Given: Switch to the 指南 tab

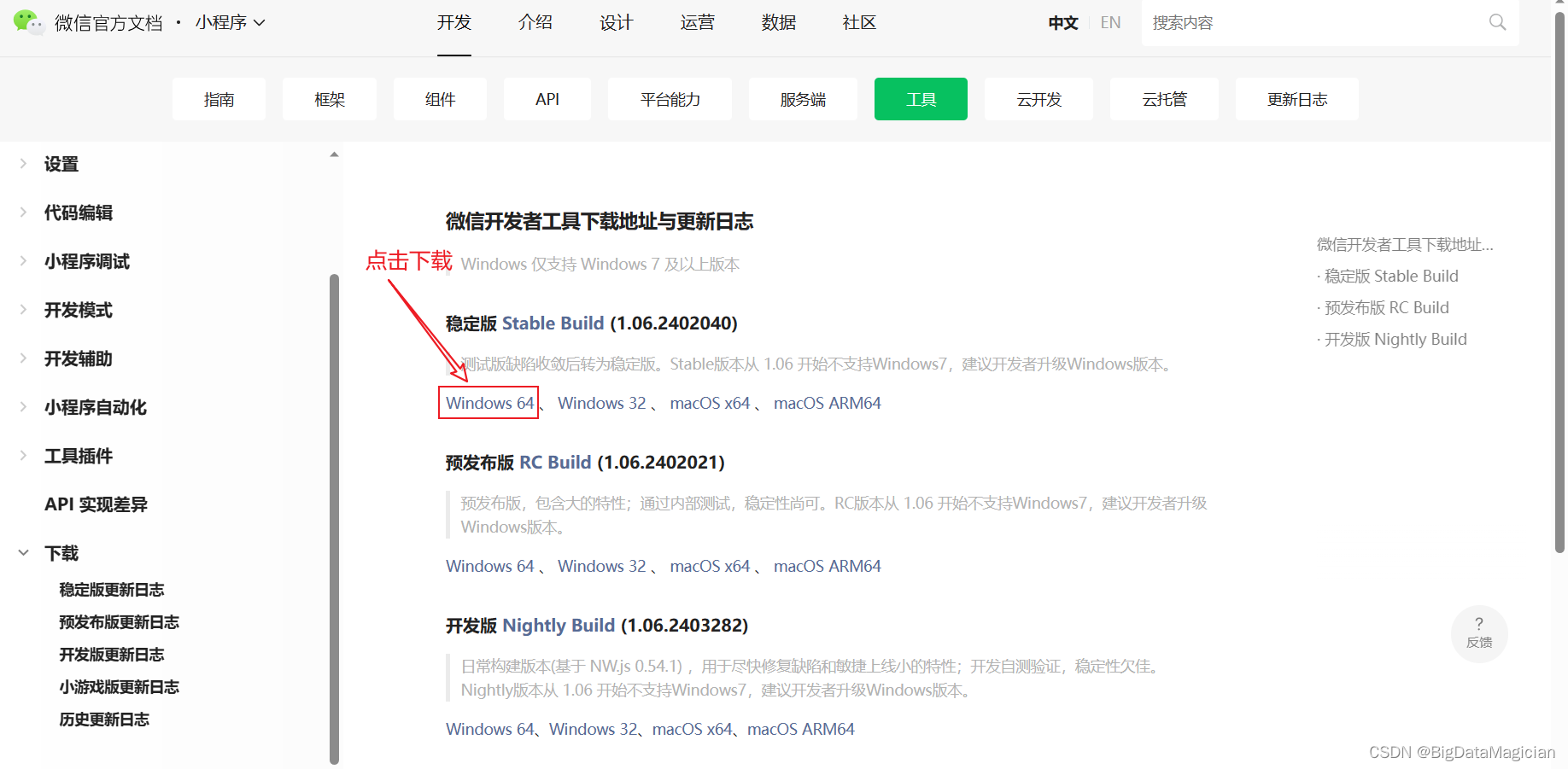Looking at the screenshot, I should pos(219,99).
